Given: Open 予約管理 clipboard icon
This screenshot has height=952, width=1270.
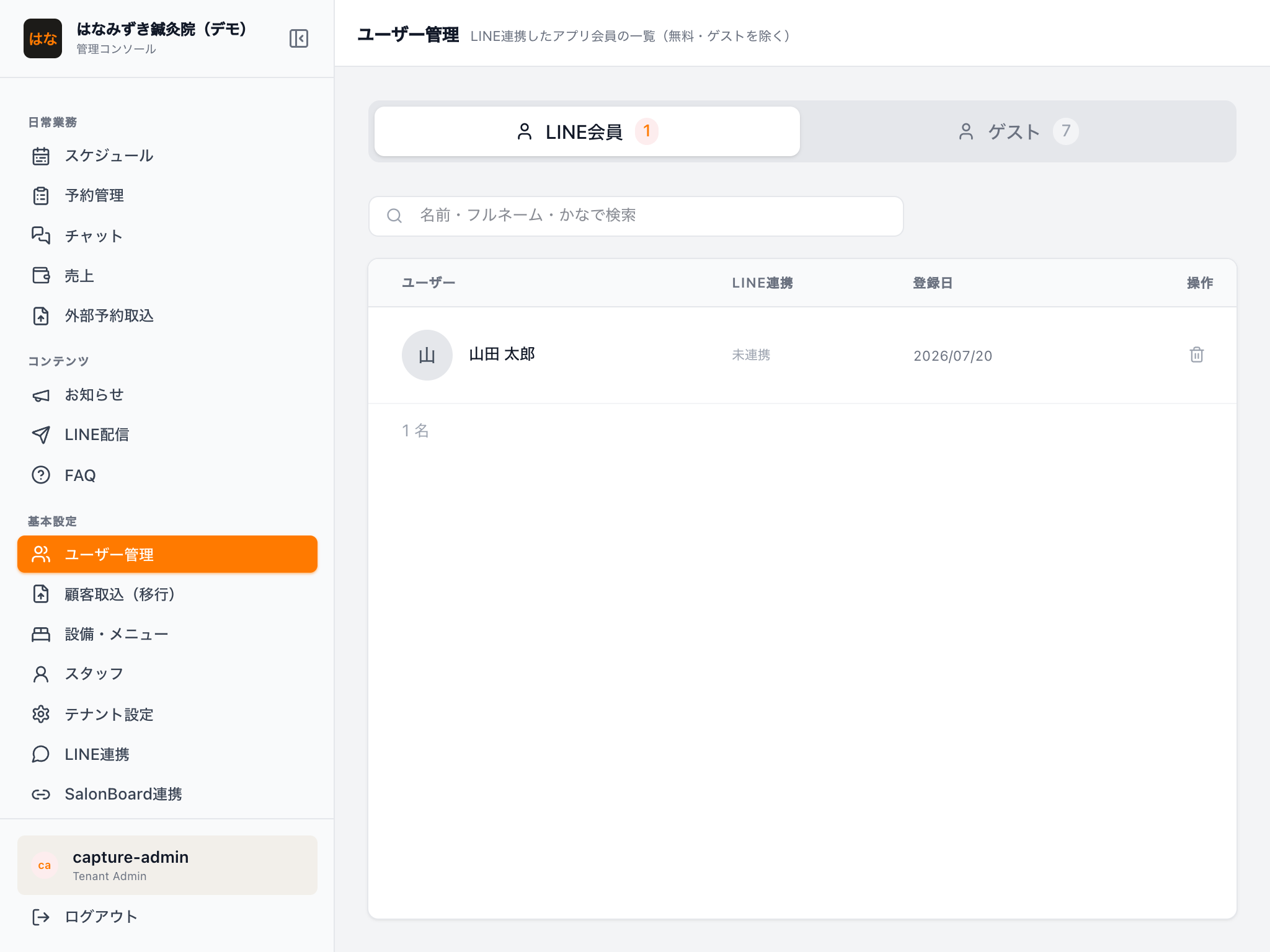Looking at the screenshot, I should point(41,196).
